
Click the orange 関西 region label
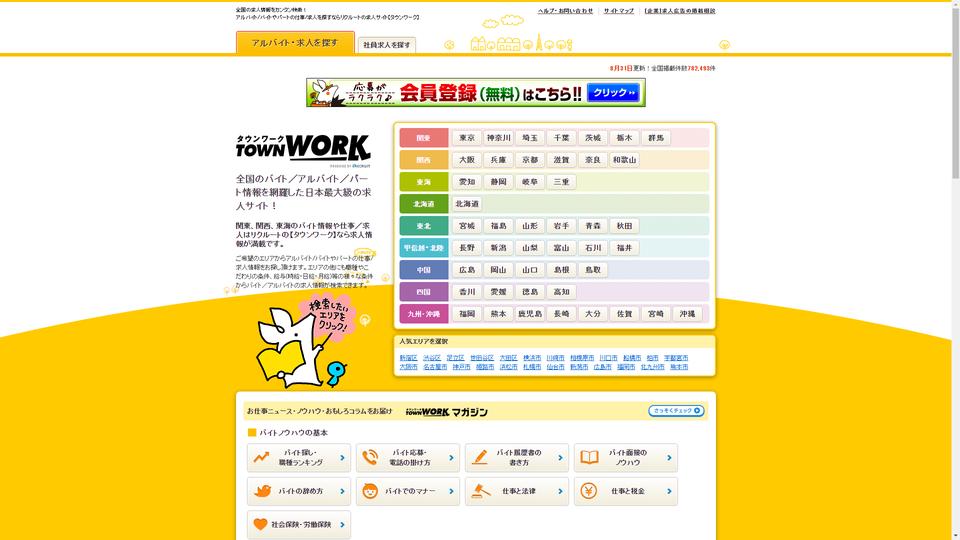pos(424,160)
